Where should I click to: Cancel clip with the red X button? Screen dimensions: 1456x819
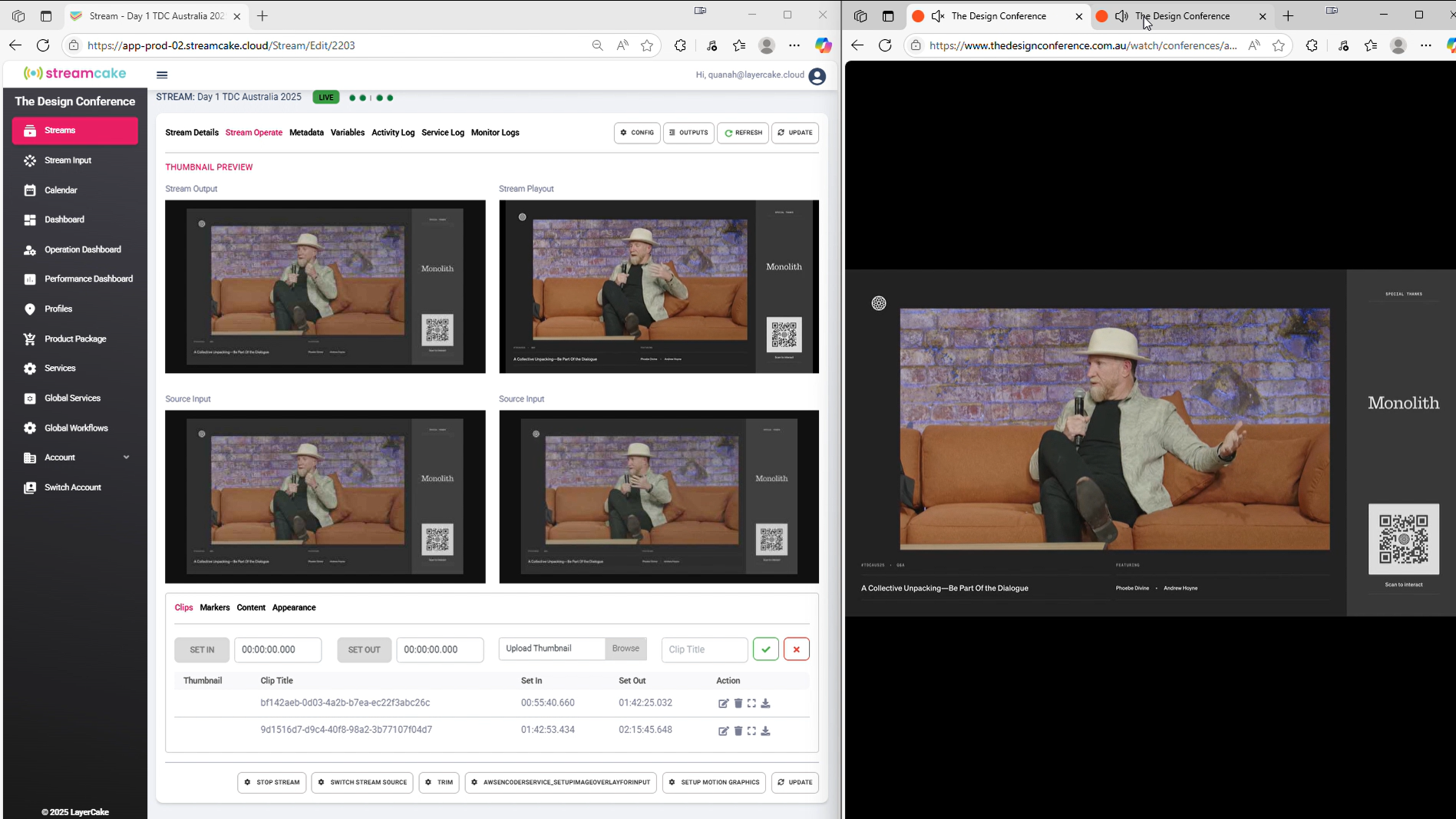click(x=796, y=649)
